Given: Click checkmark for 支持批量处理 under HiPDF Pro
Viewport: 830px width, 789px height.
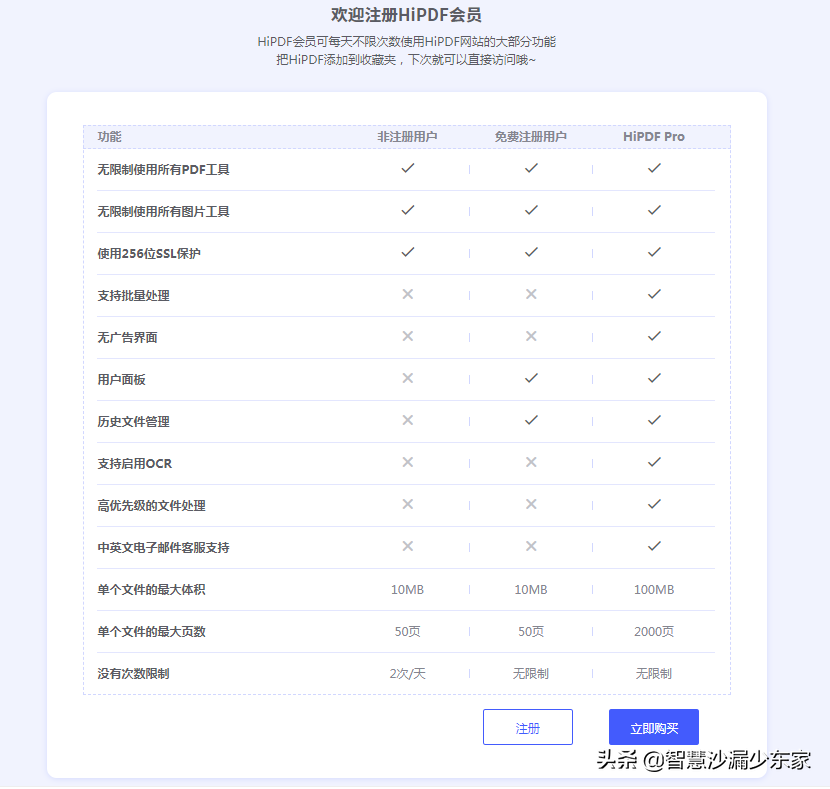Looking at the screenshot, I should click(654, 294).
